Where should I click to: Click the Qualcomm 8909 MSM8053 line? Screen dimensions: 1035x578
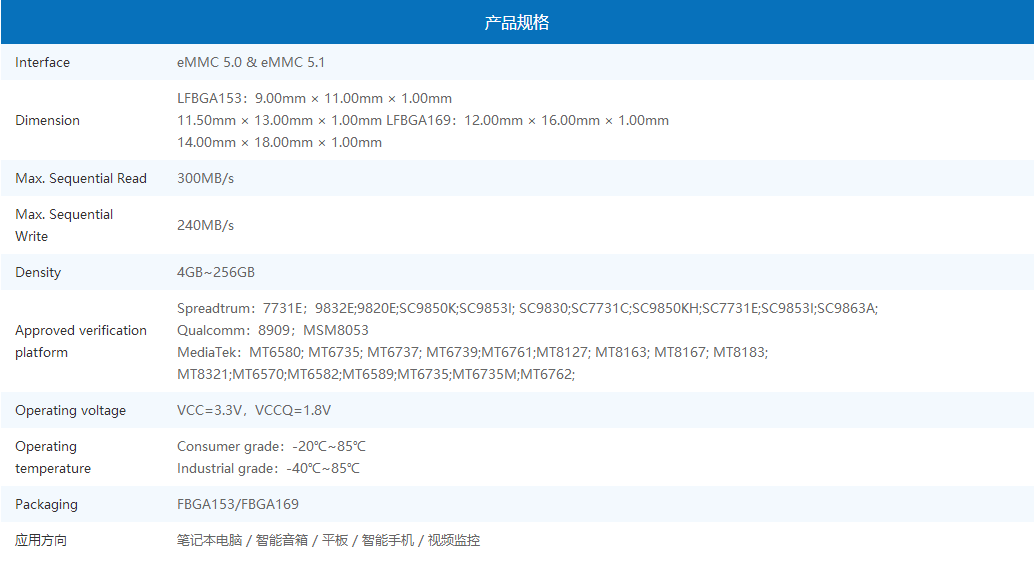point(273,331)
